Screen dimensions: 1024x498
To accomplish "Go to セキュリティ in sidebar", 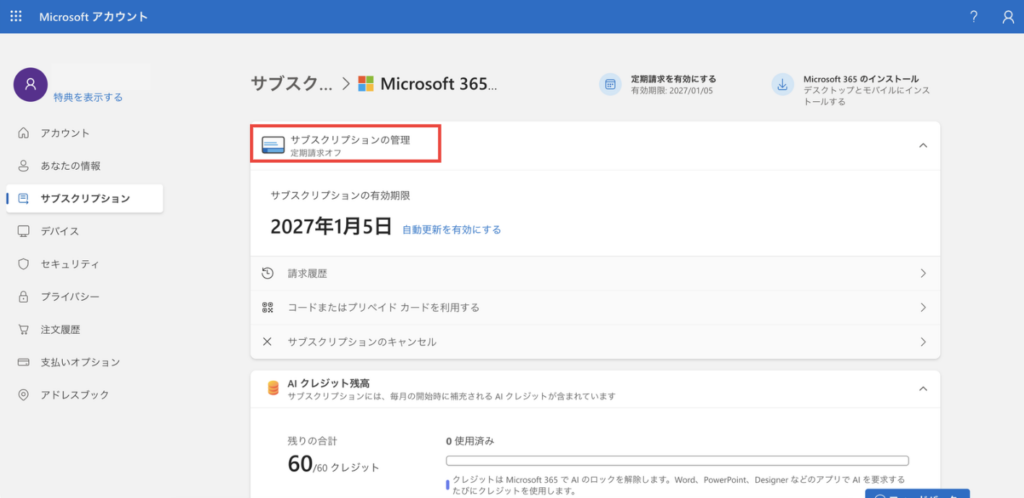I will [70, 264].
